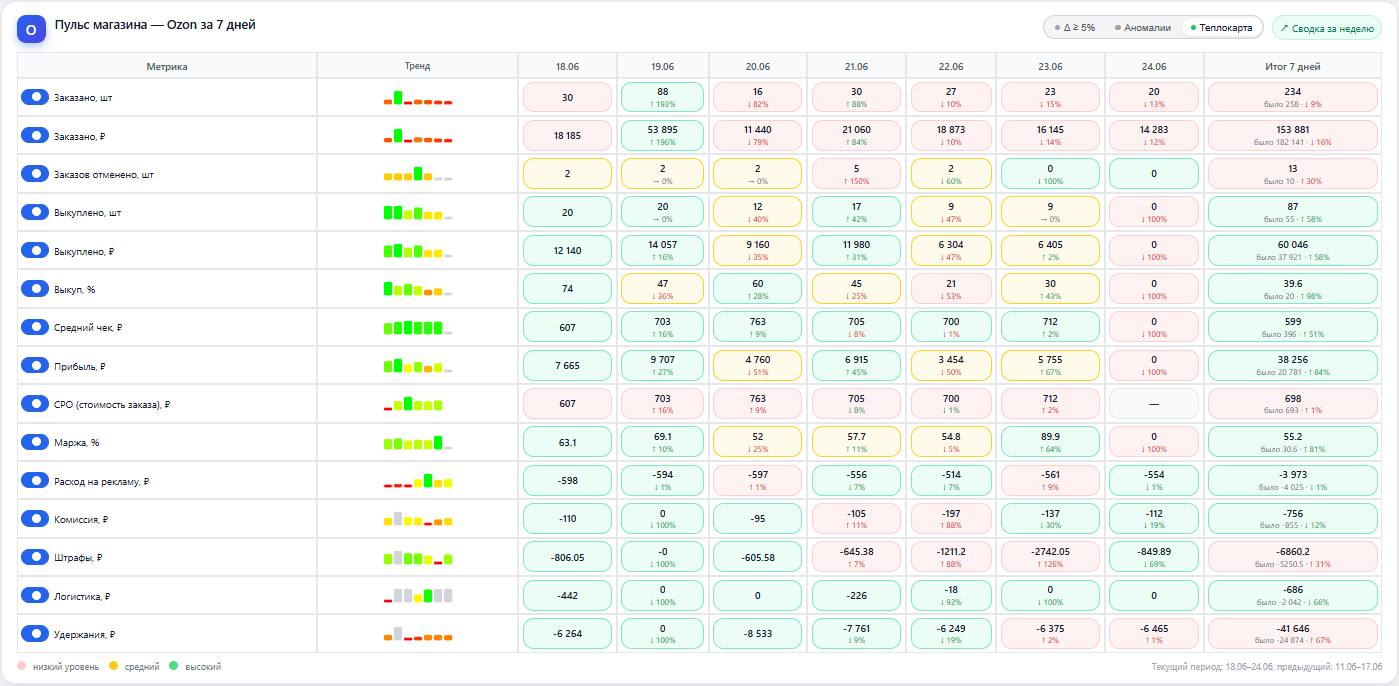Switch to the Аномалии view

click(x=1142, y=28)
